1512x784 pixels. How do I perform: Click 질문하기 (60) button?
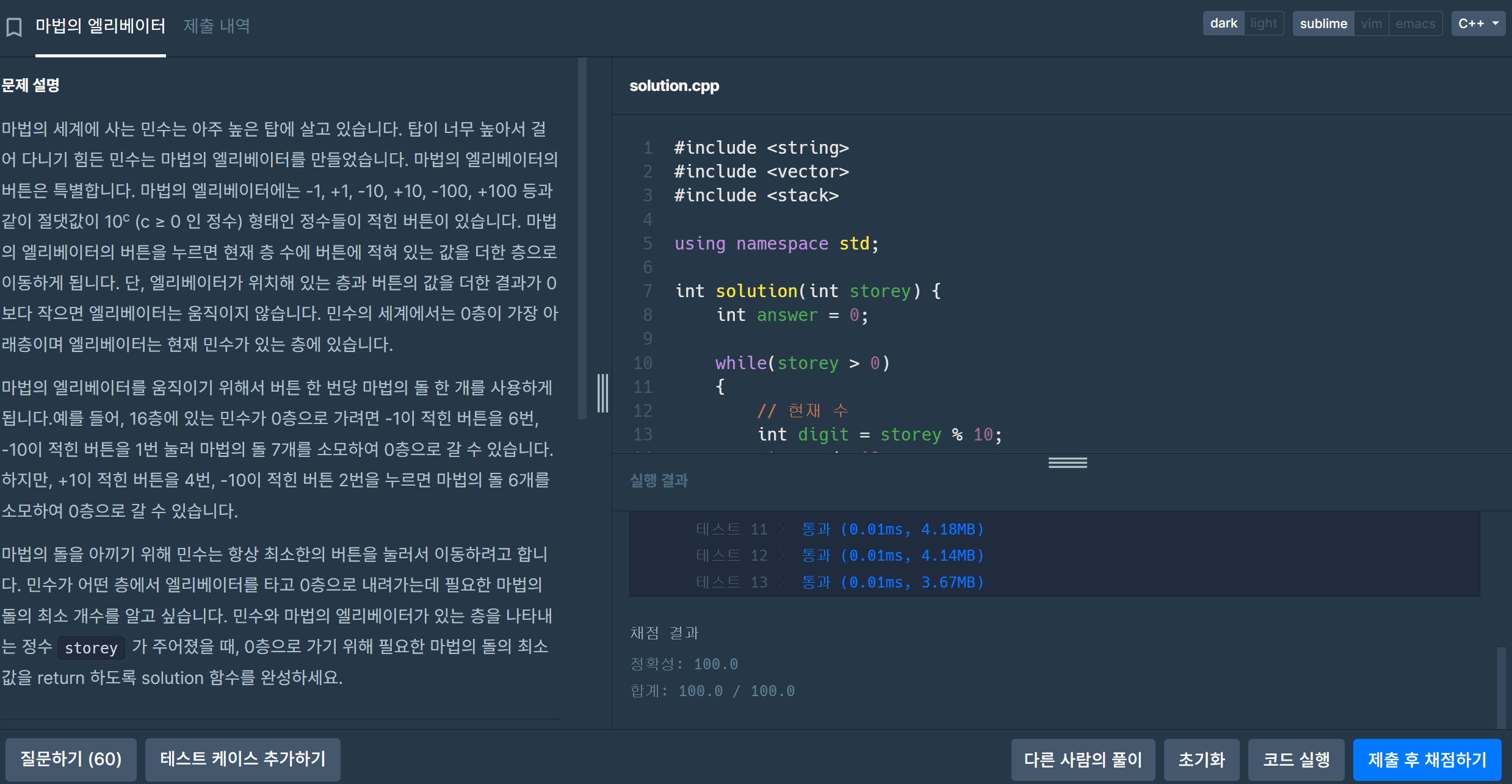[x=71, y=760]
